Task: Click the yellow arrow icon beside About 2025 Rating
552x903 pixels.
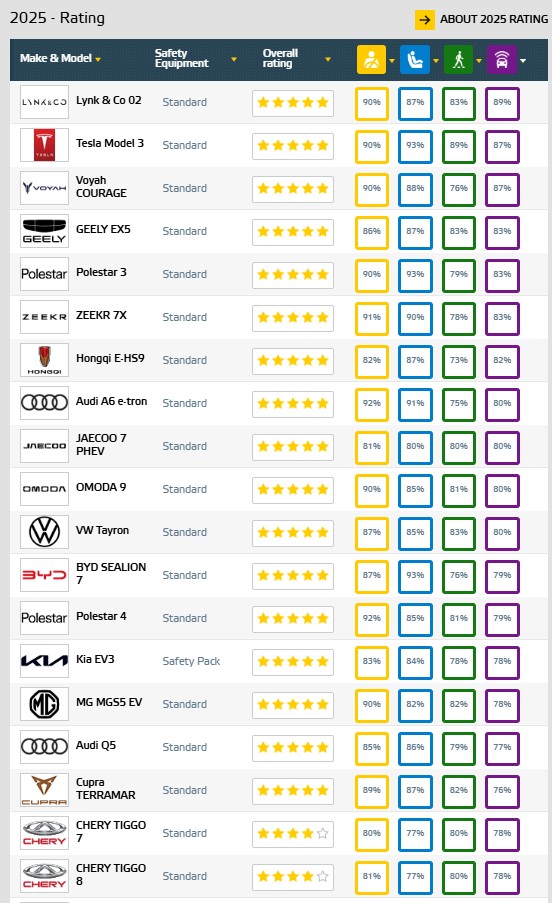Action: click(425, 20)
